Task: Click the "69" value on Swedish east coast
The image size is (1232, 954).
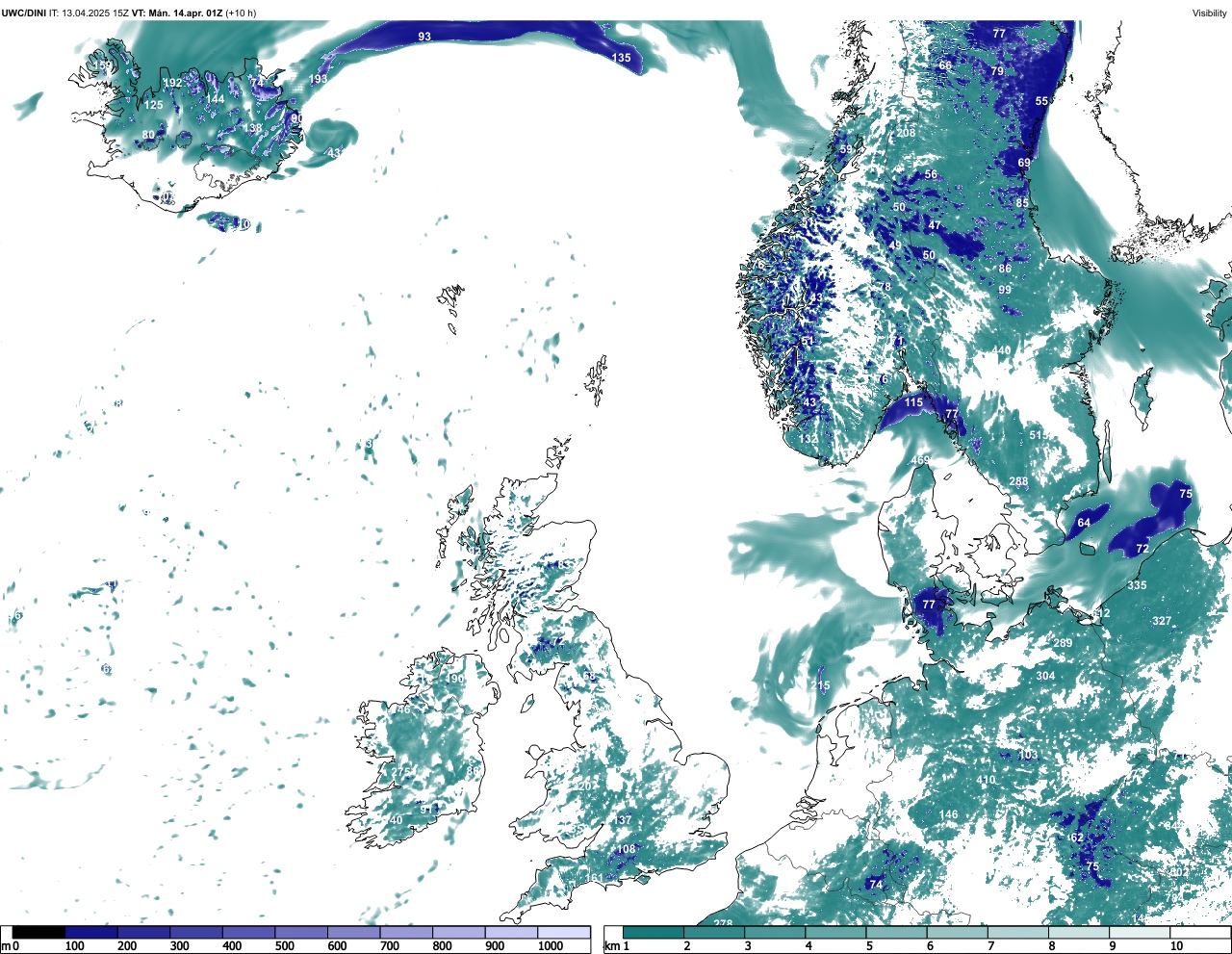Action: (1024, 163)
